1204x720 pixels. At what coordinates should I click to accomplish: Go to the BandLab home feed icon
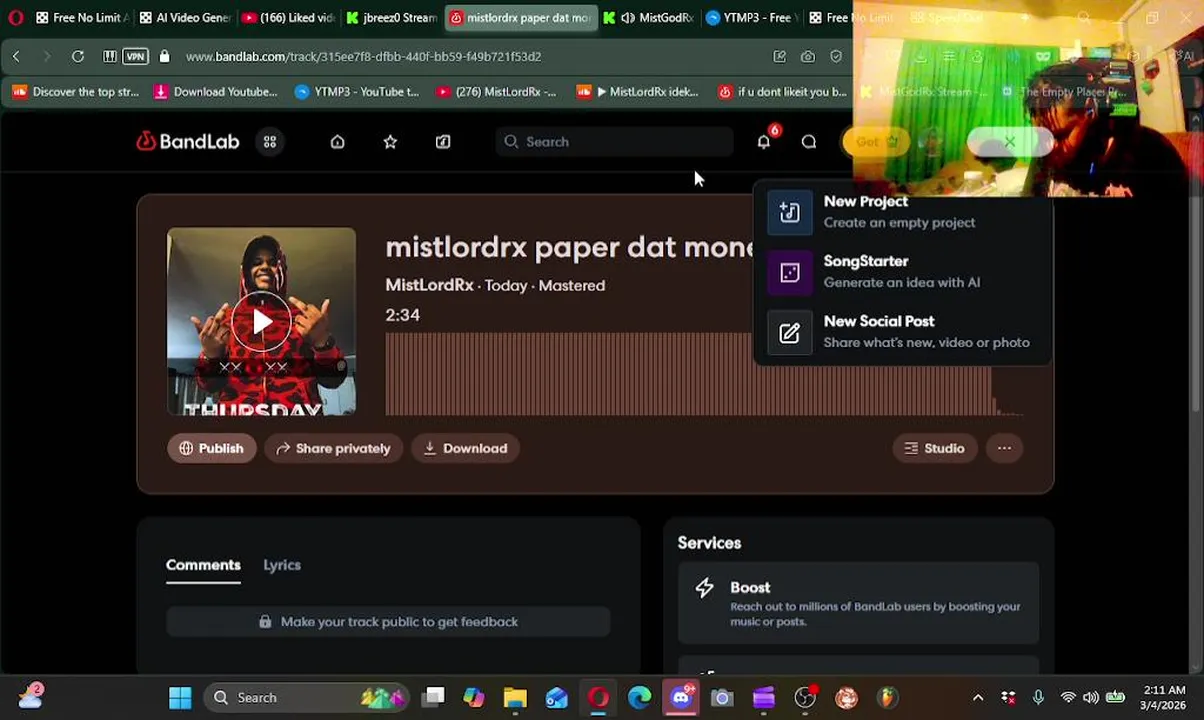338,142
